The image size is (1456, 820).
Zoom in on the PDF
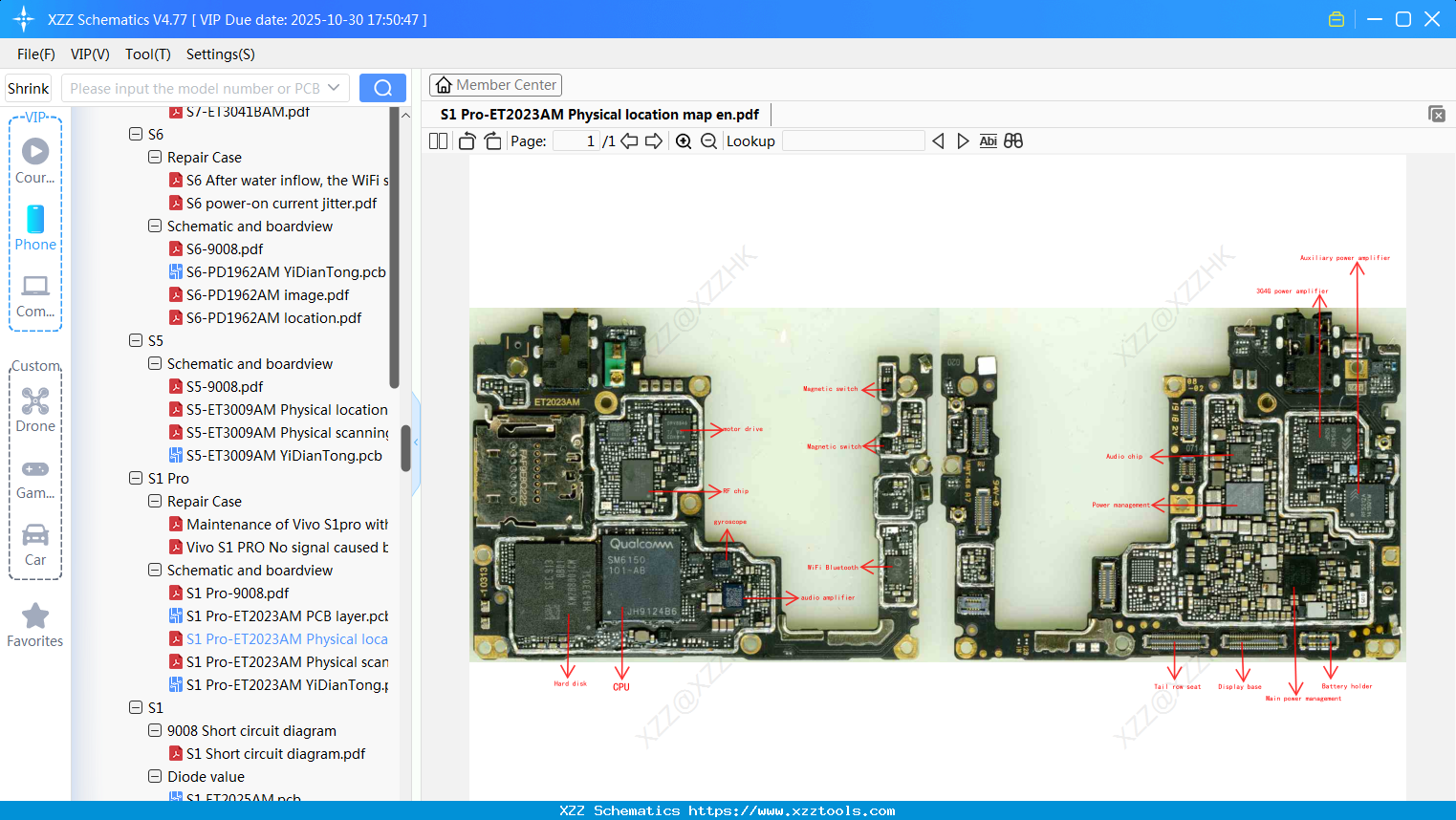684,141
